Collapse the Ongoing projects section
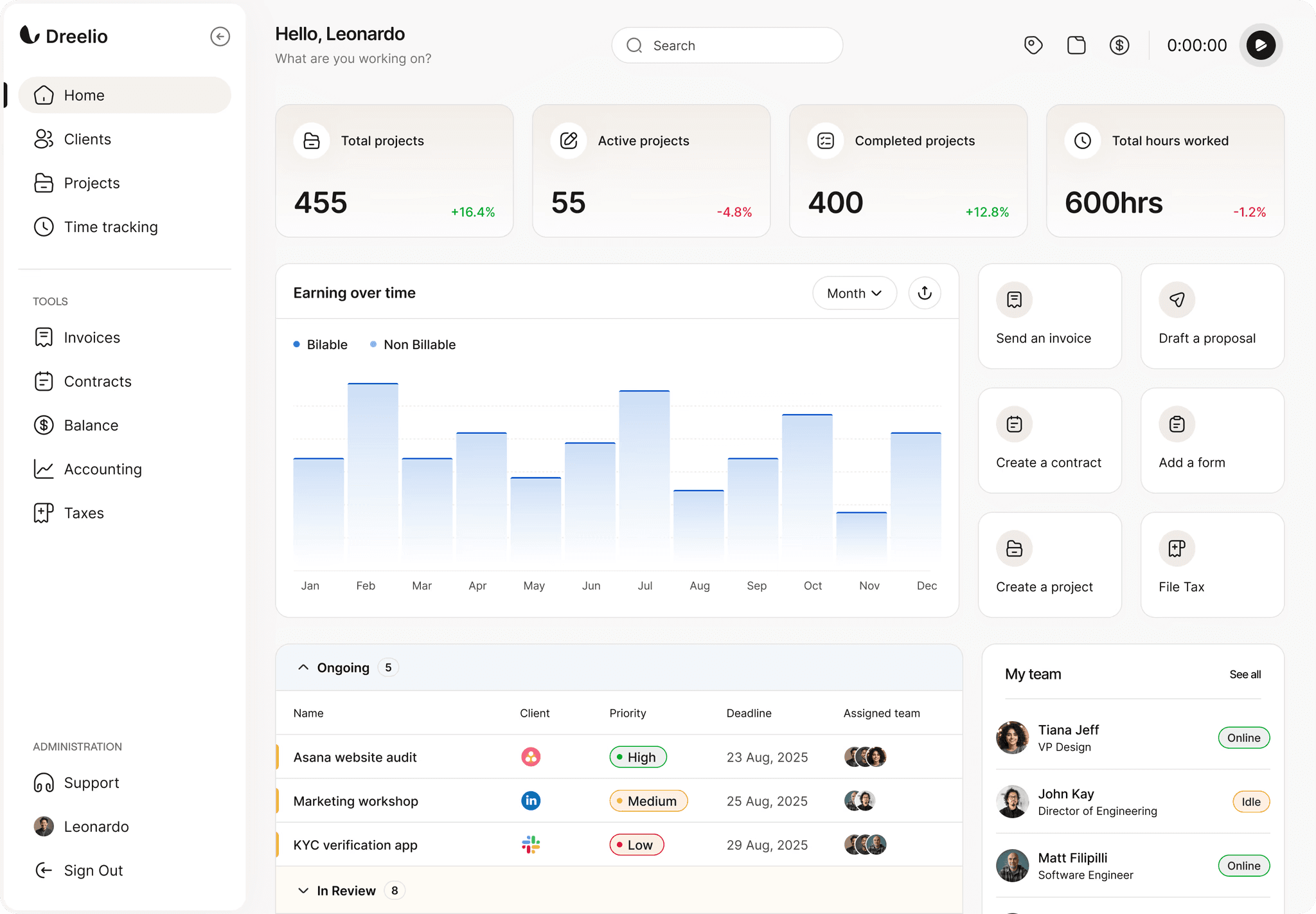Screen dimensions: 1316x914 [303, 667]
